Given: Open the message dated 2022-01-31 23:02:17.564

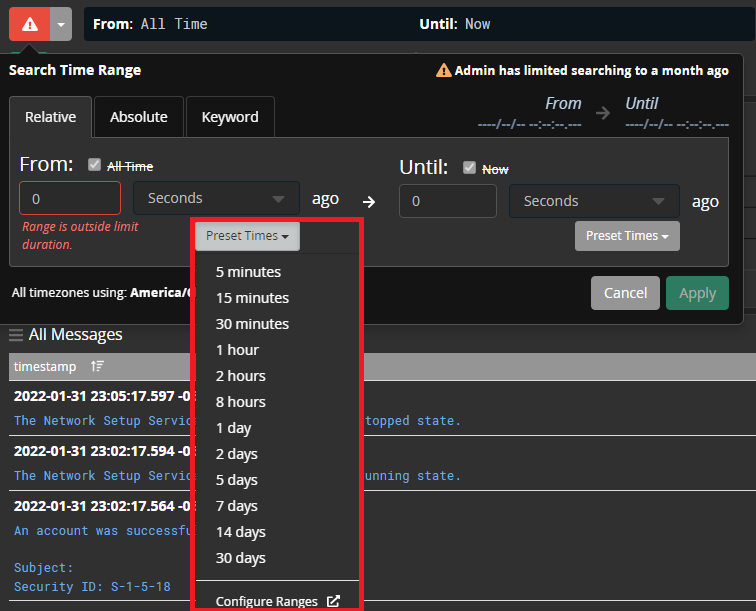Looking at the screenshot, I should pos(102,506).
